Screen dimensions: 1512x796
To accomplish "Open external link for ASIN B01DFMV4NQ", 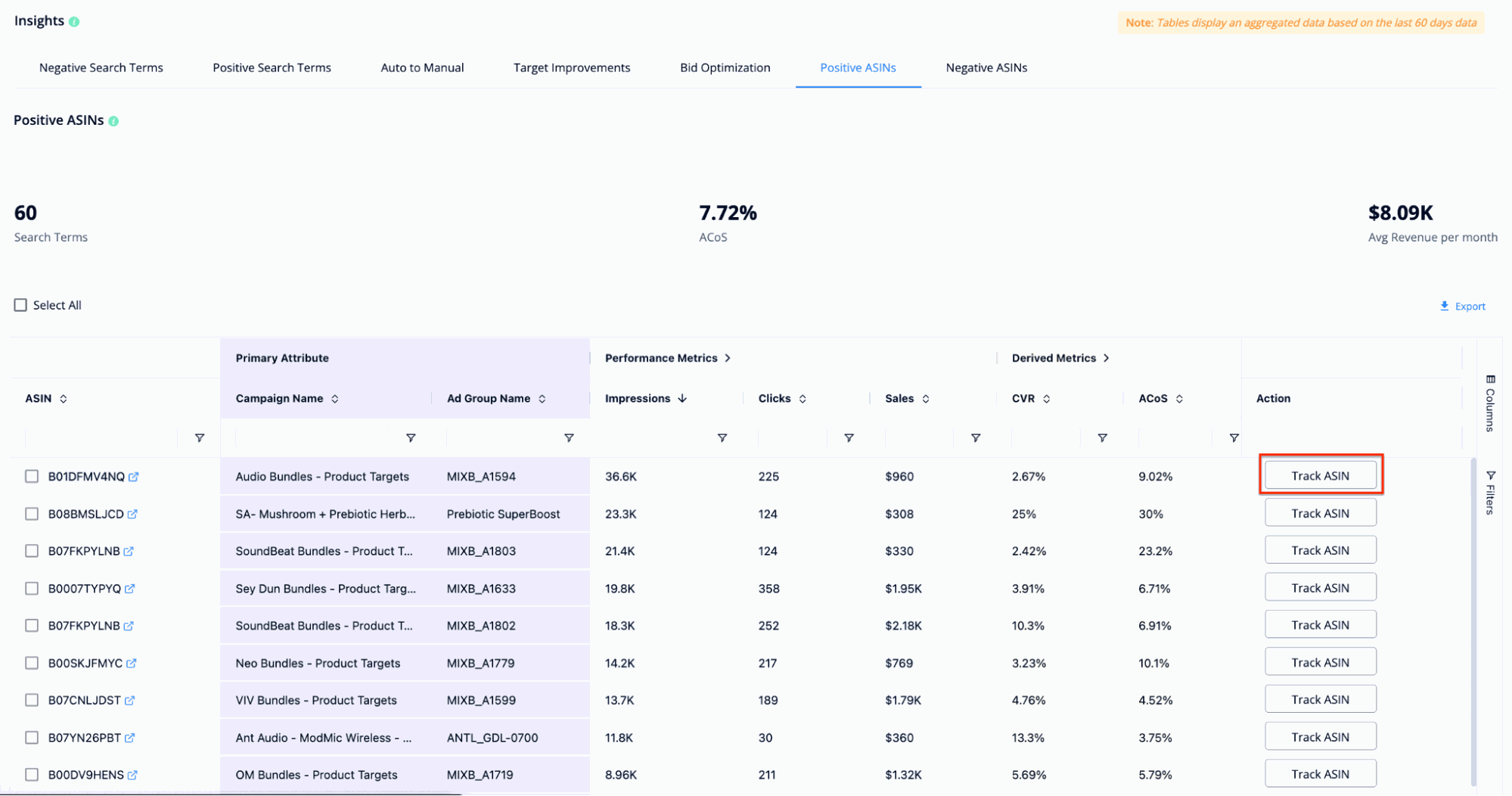I will pyautogui.click(x=134, y=477).
